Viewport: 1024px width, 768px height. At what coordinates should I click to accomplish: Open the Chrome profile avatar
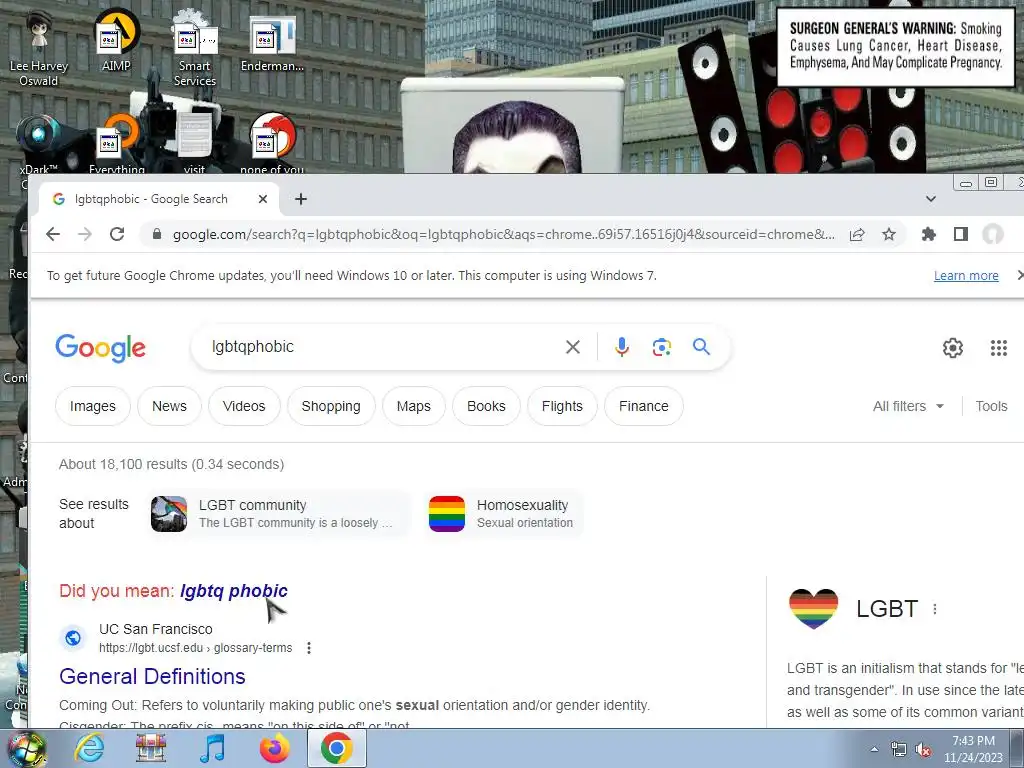[993, 234]
